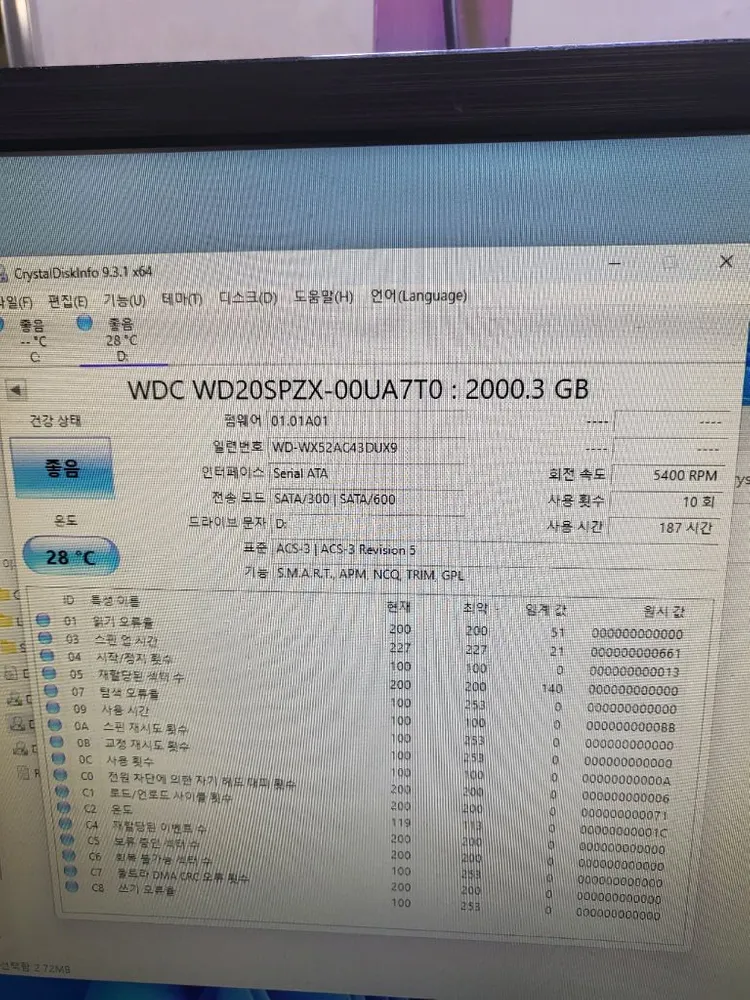
Task: Click the status dot of attribute C7
Action: click(x=71, y=871)
